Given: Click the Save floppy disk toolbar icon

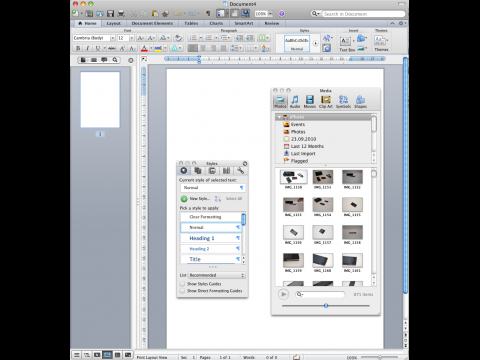Looking at the screenshot, I should coord(110,14).
